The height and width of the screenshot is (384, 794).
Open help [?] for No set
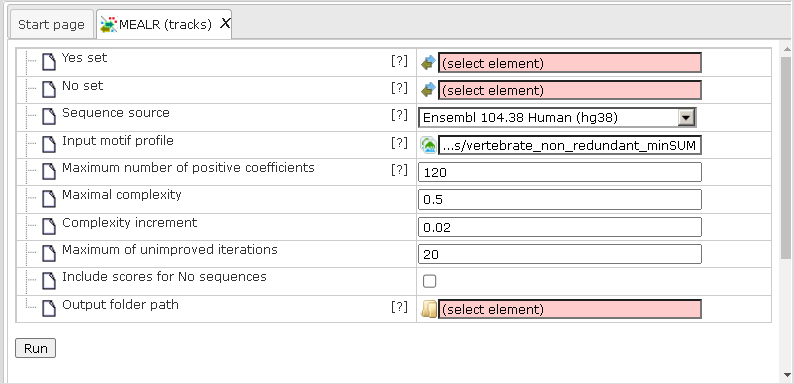pos(399,89)
